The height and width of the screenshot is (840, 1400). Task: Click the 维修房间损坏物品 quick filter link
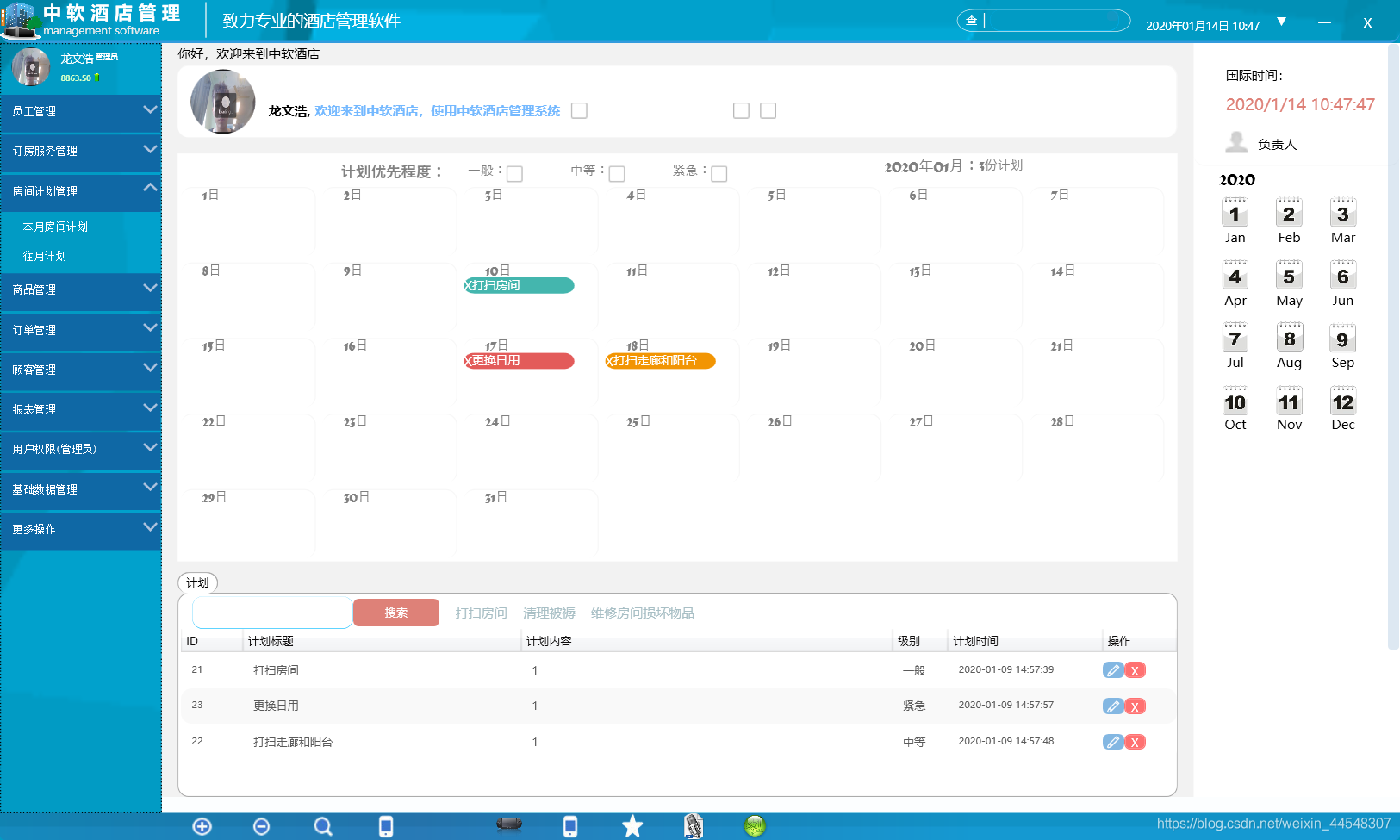pos(643,613)
